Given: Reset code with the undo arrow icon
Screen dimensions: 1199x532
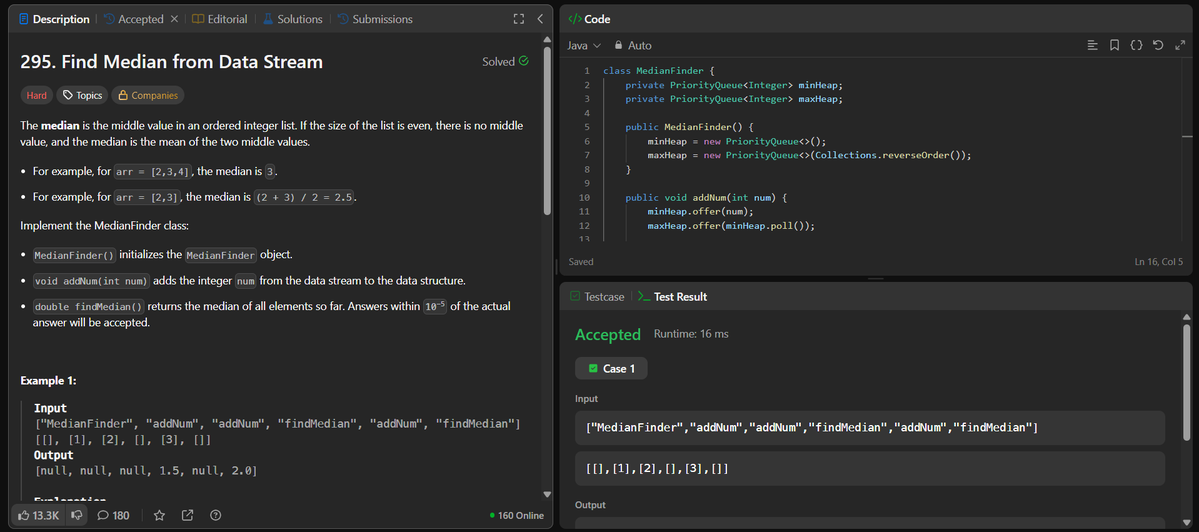Looking at the screenshot, I should tap(1158, 46).
